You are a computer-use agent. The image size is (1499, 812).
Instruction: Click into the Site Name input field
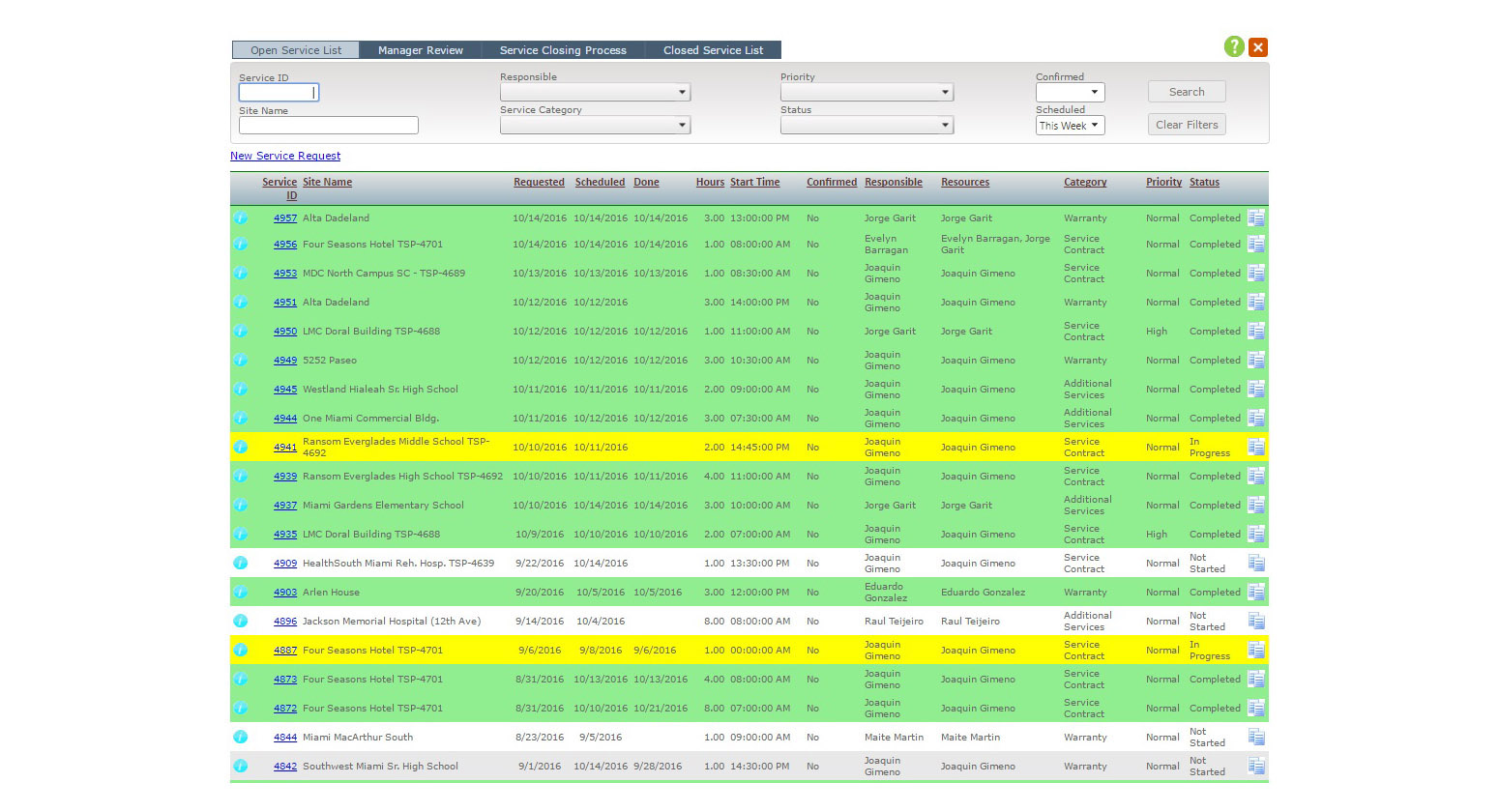tap(329, 126)
